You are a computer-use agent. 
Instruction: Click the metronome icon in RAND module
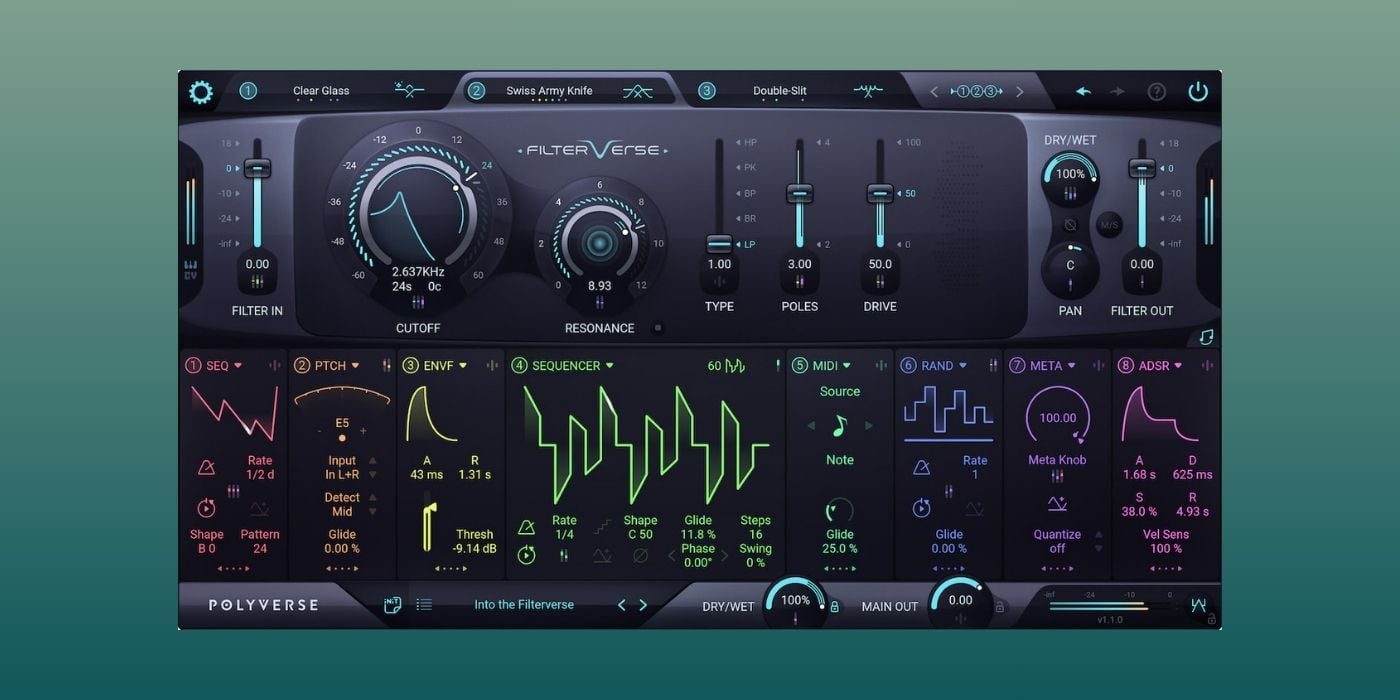coord(921,467)
